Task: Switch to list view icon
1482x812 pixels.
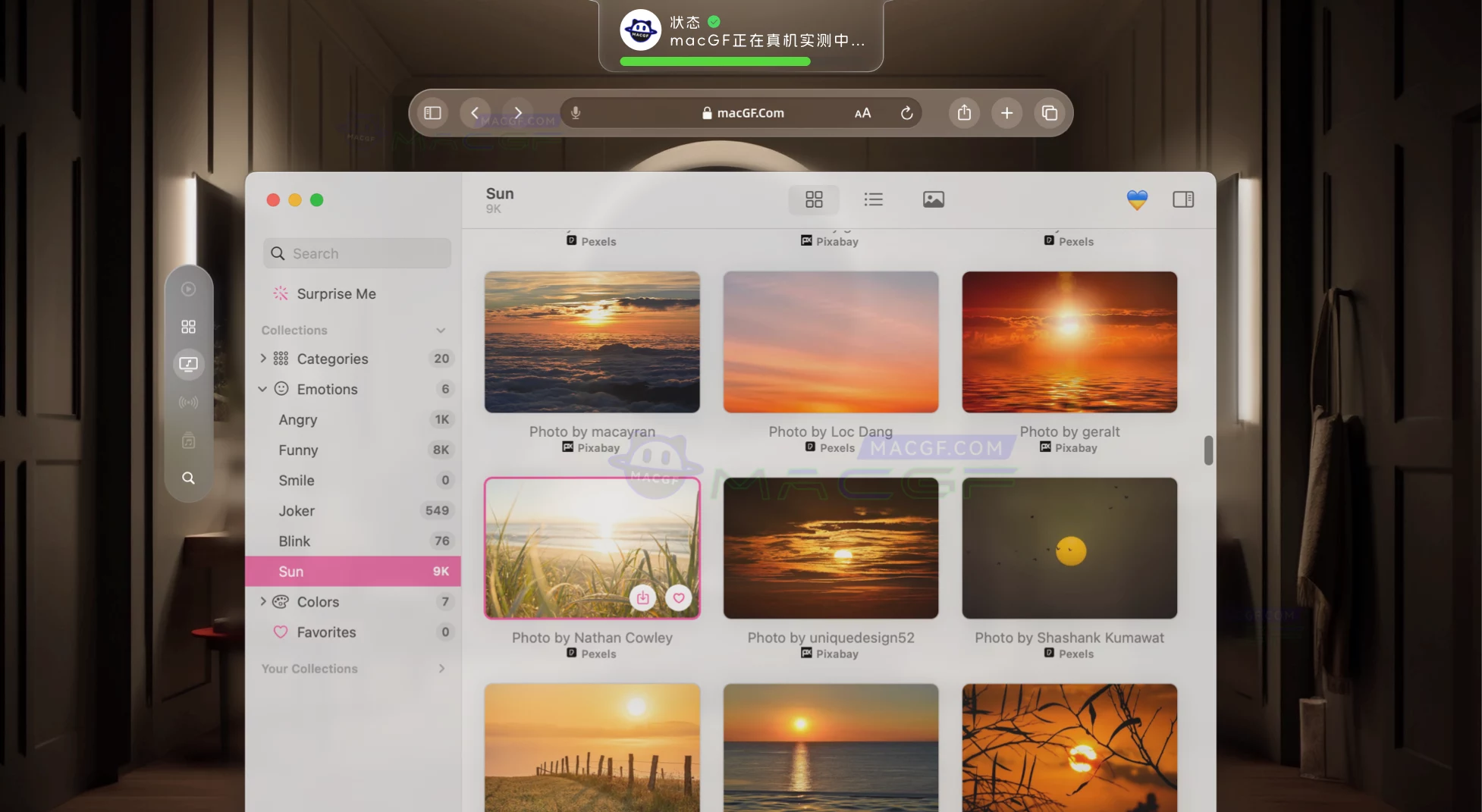Action: (x=873, y=199)
